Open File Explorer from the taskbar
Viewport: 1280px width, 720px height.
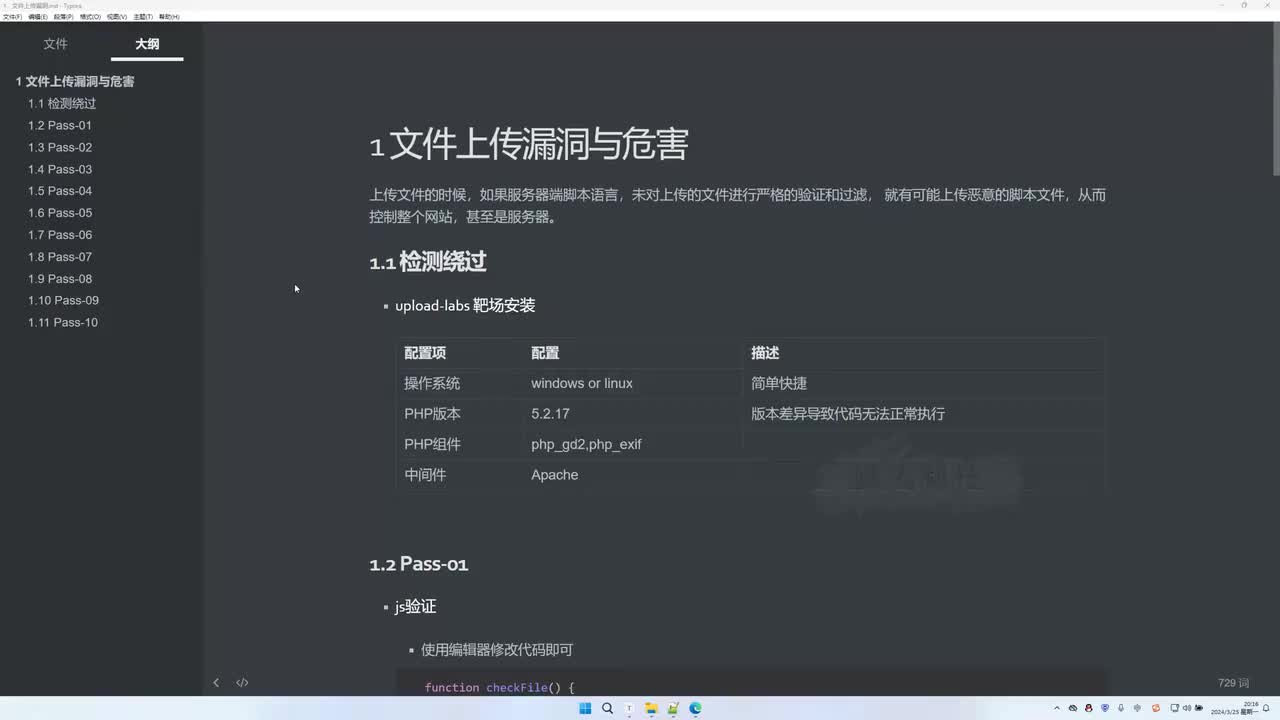(651, 708)
